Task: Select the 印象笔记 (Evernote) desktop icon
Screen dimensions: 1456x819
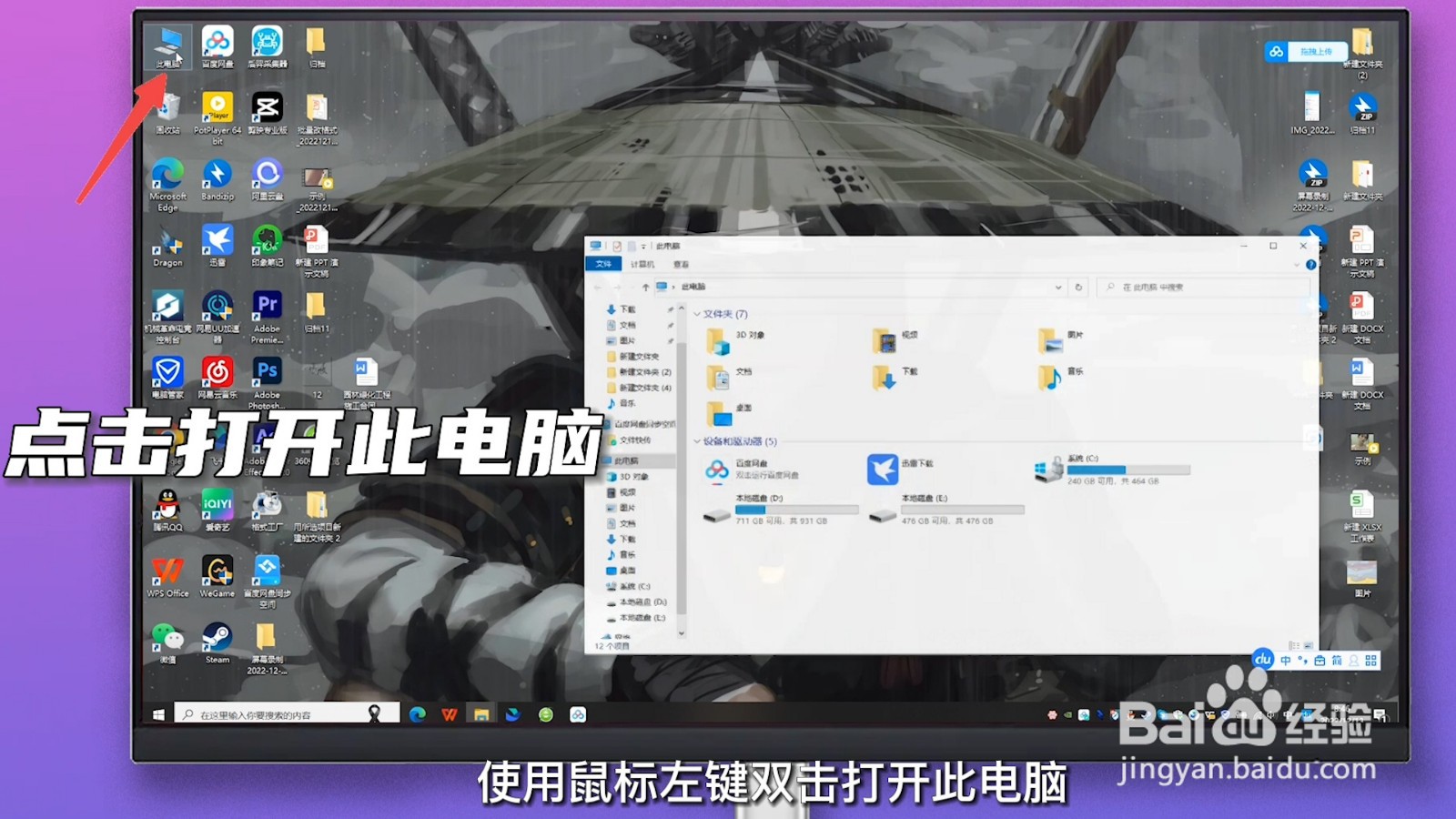Action: point(267,247)
